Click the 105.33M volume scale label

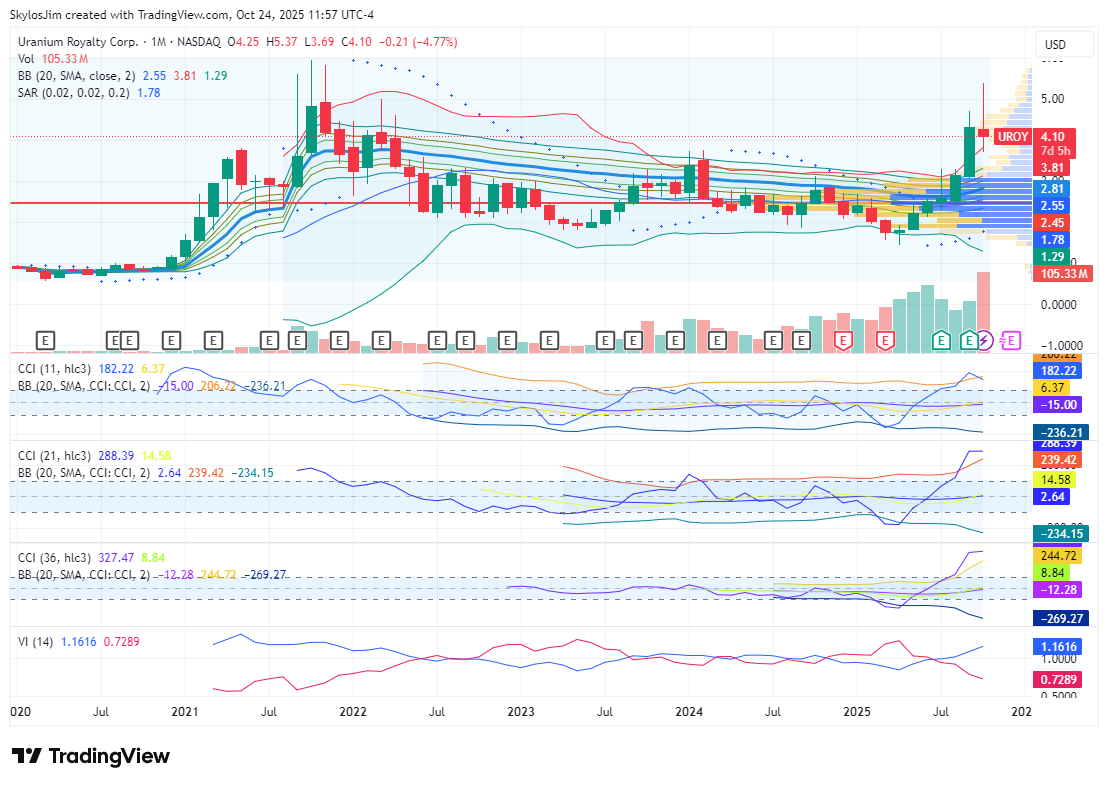(x=1063, y=274)
